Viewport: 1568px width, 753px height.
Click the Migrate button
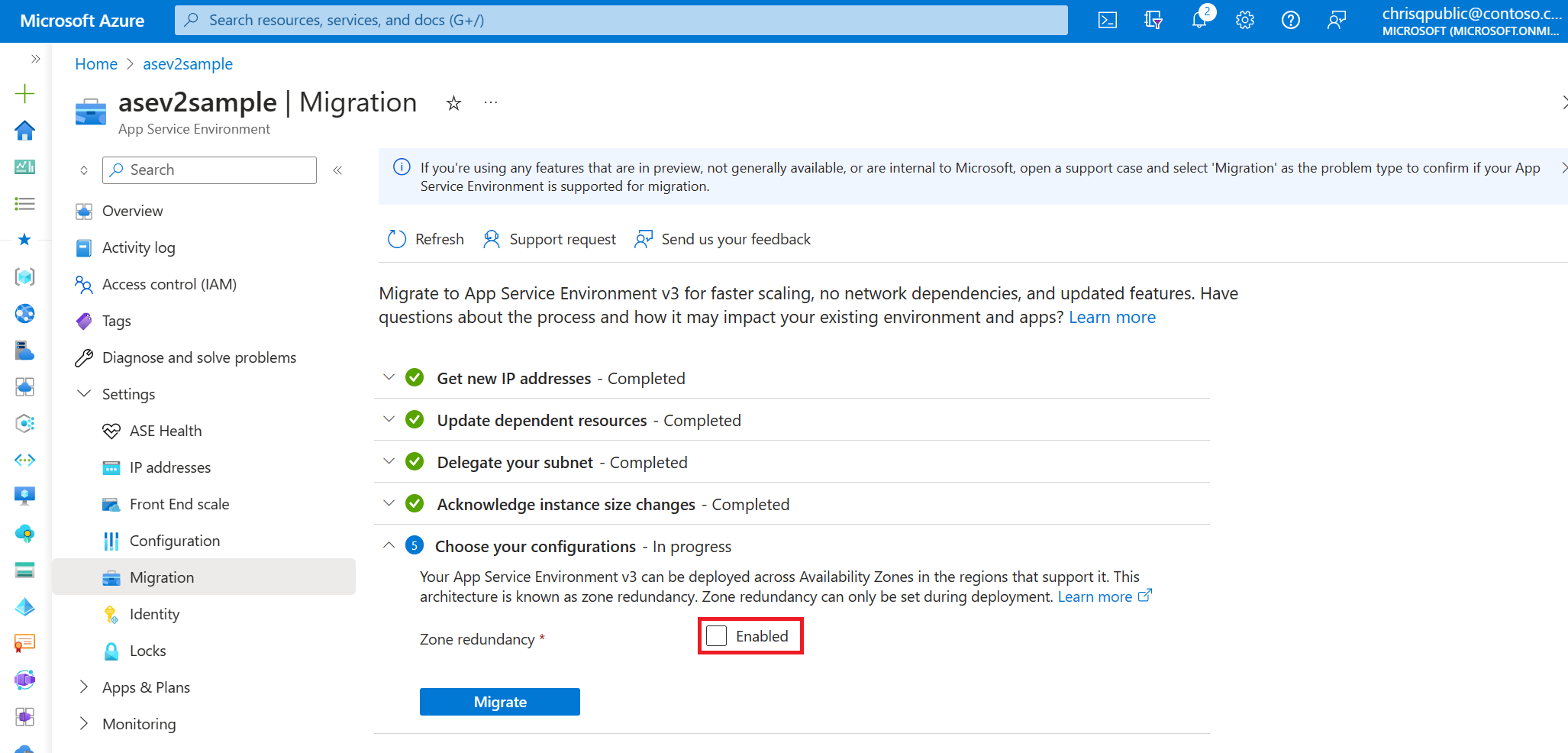click(500, 702)
